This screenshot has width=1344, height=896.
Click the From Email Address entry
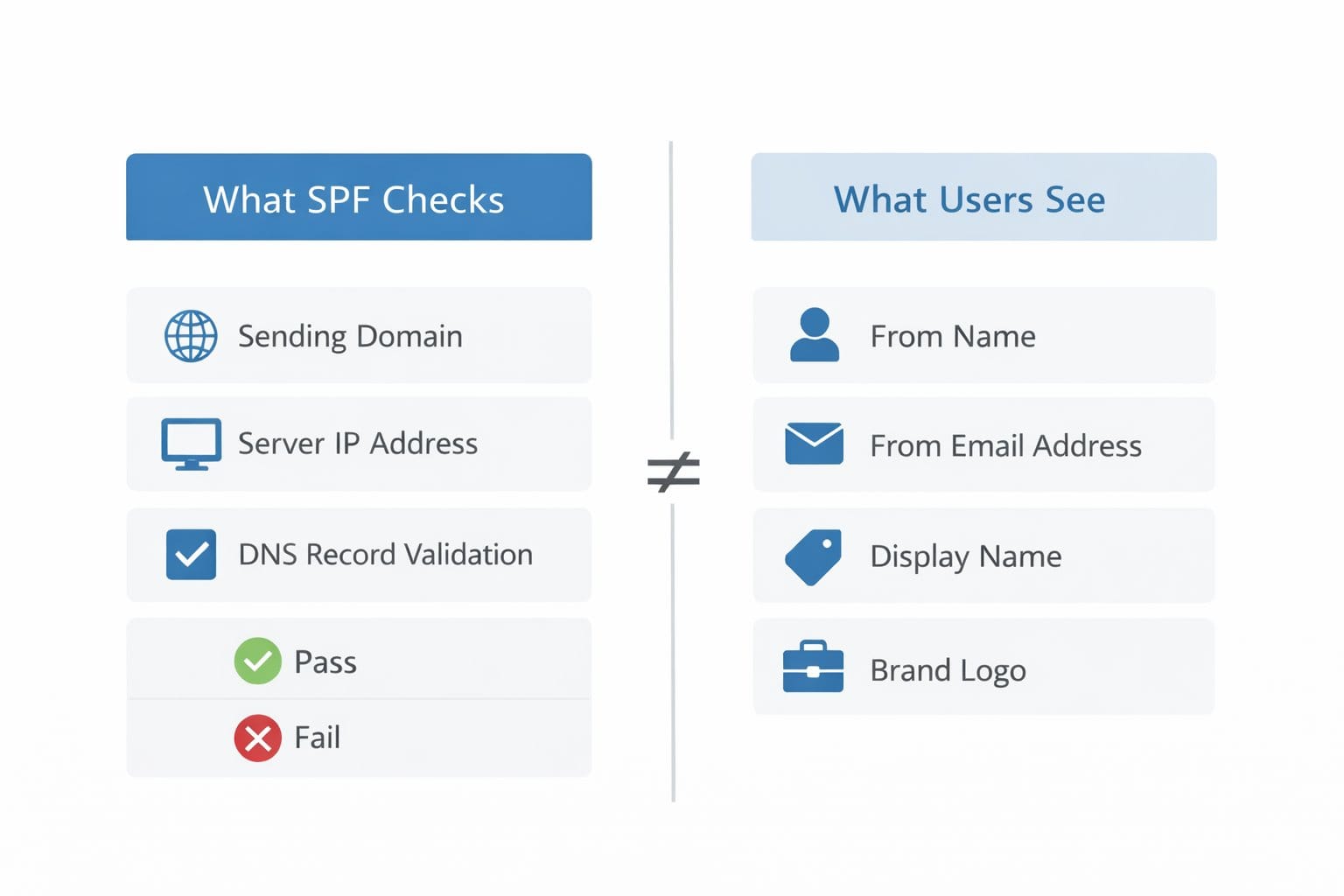[982, 444]
